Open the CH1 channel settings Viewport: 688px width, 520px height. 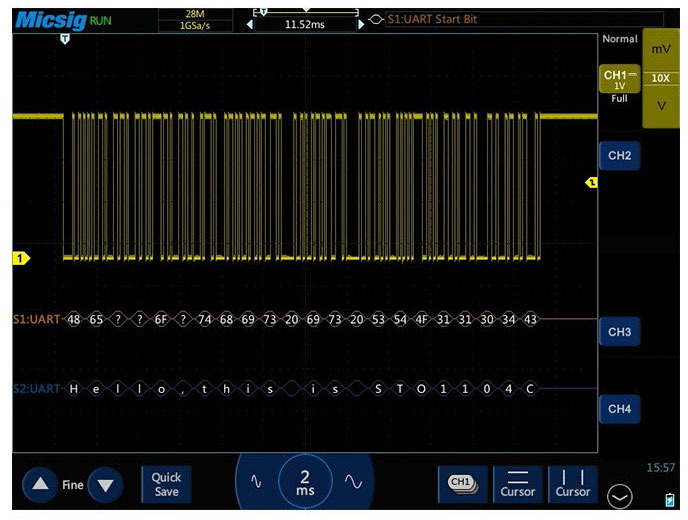(x=619, y=80)
